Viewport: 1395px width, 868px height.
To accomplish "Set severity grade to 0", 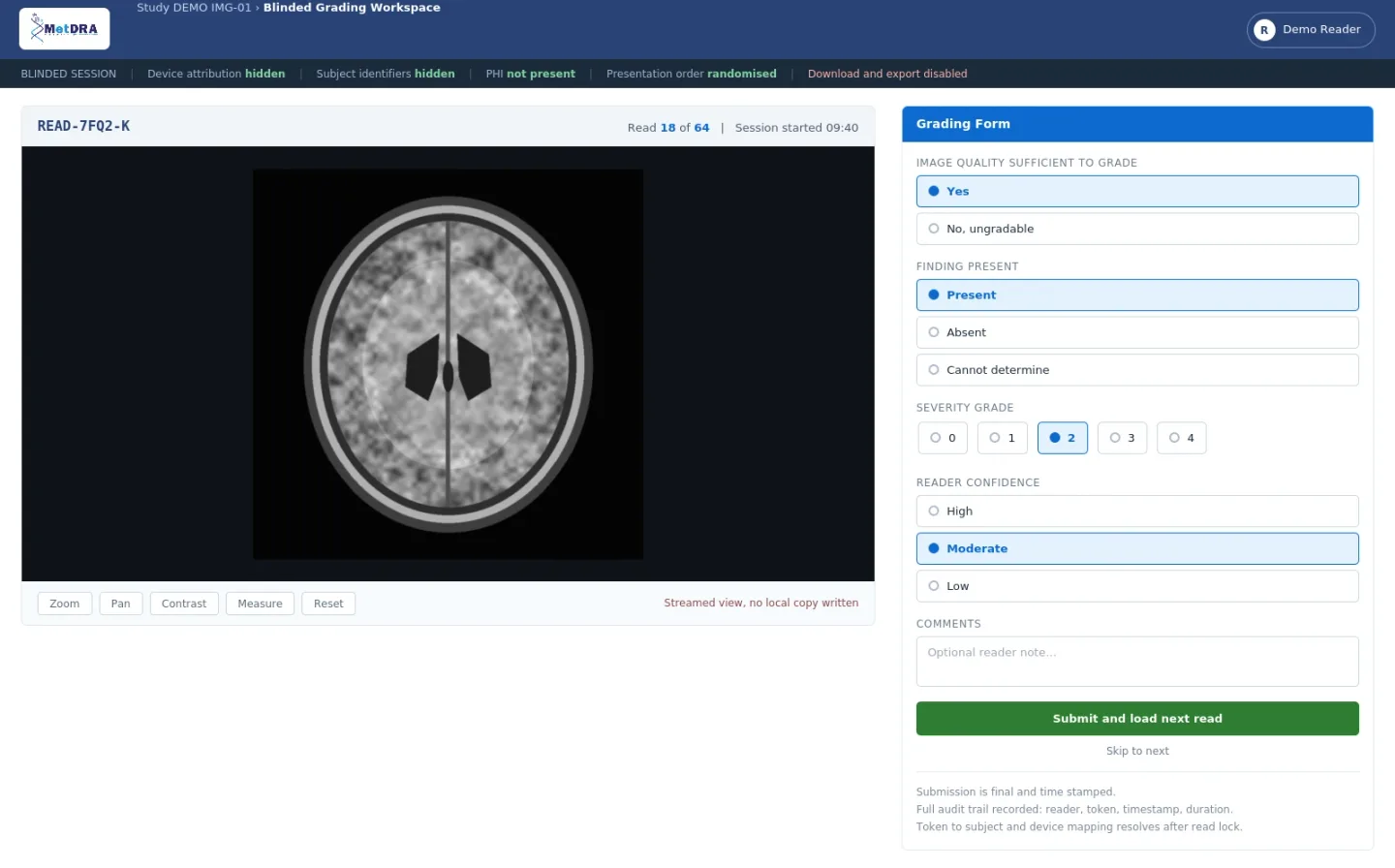I will point(943,438).
